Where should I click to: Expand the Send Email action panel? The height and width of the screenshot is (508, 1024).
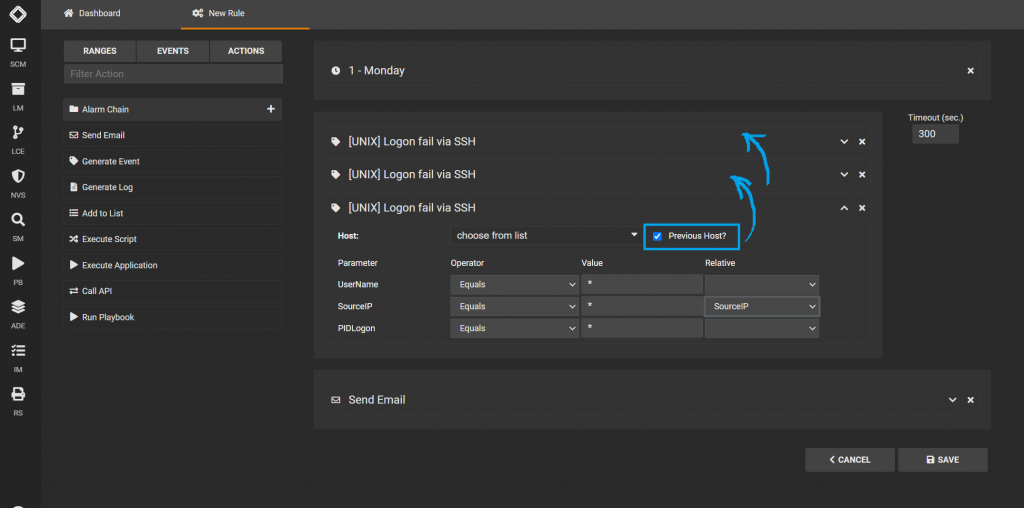[953, 400]
